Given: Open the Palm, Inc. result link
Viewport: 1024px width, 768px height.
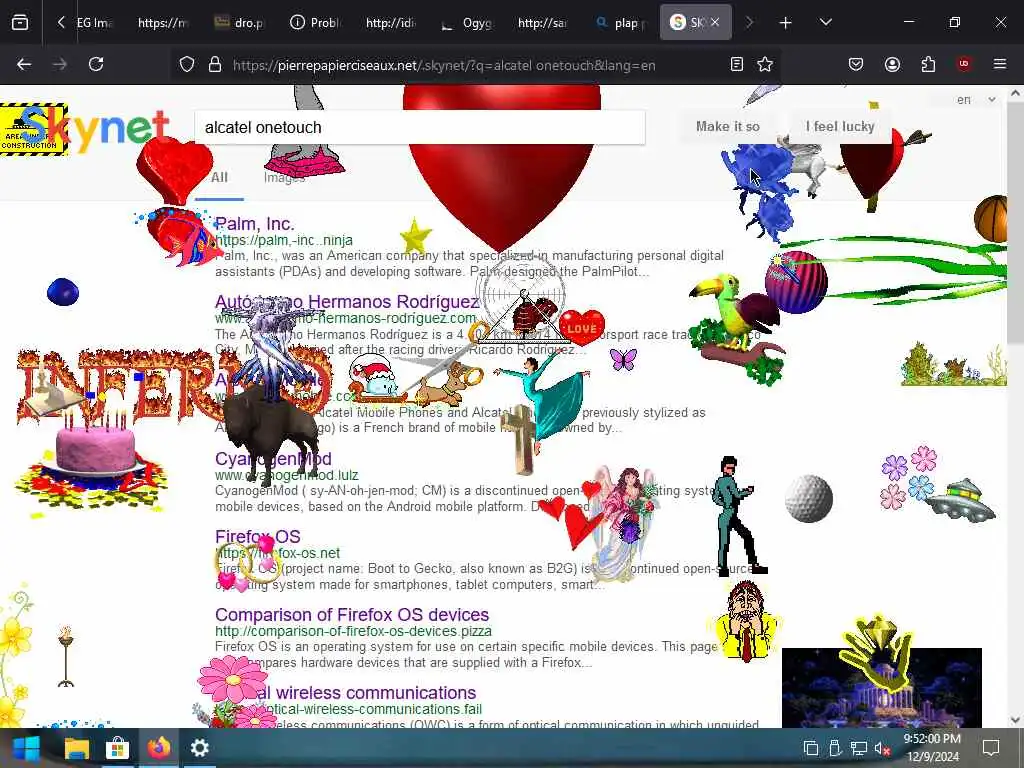Looking at the screenshot, I should click(x=255, y=224).
